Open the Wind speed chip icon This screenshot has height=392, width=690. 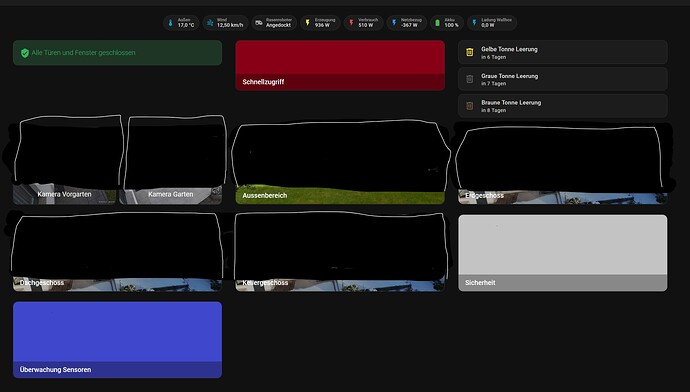pyautogui.click(x=210, y=22)
